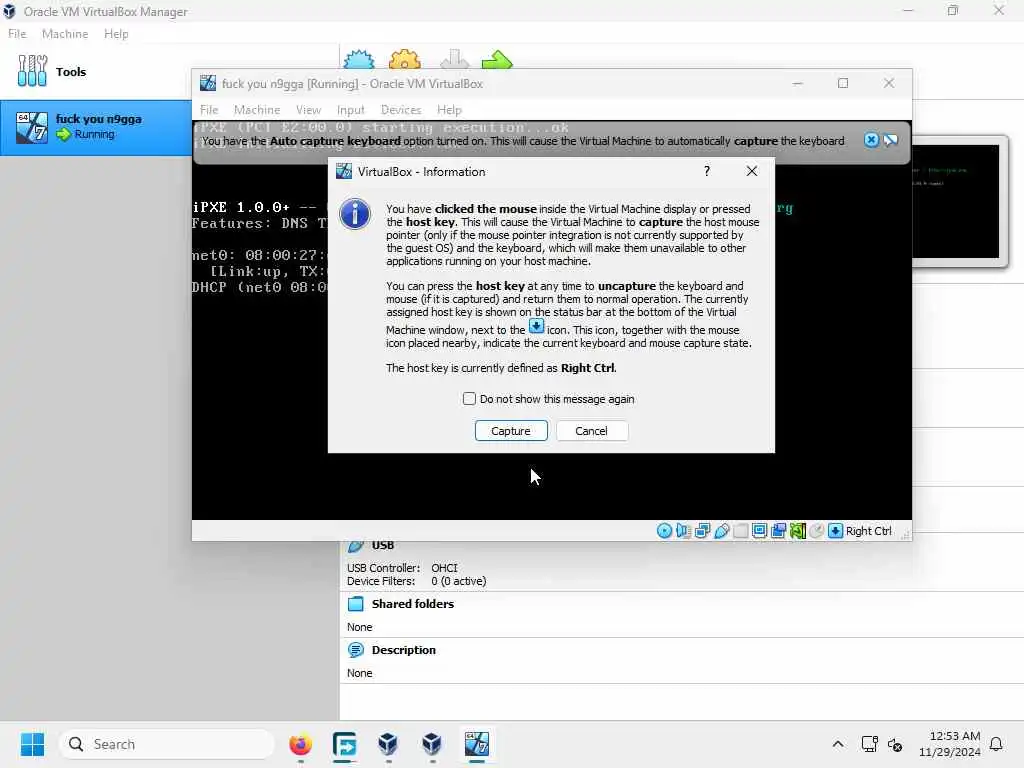The height and width of the screenshot is (768, 1024).
Task: Click the USB section header in Manager details
Action: pos(383,545)
